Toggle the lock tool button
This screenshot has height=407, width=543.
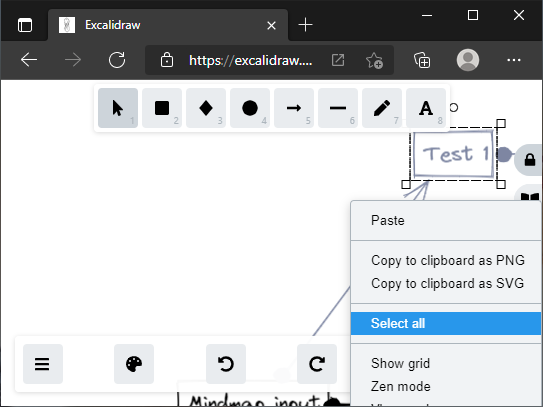point(529,160)
